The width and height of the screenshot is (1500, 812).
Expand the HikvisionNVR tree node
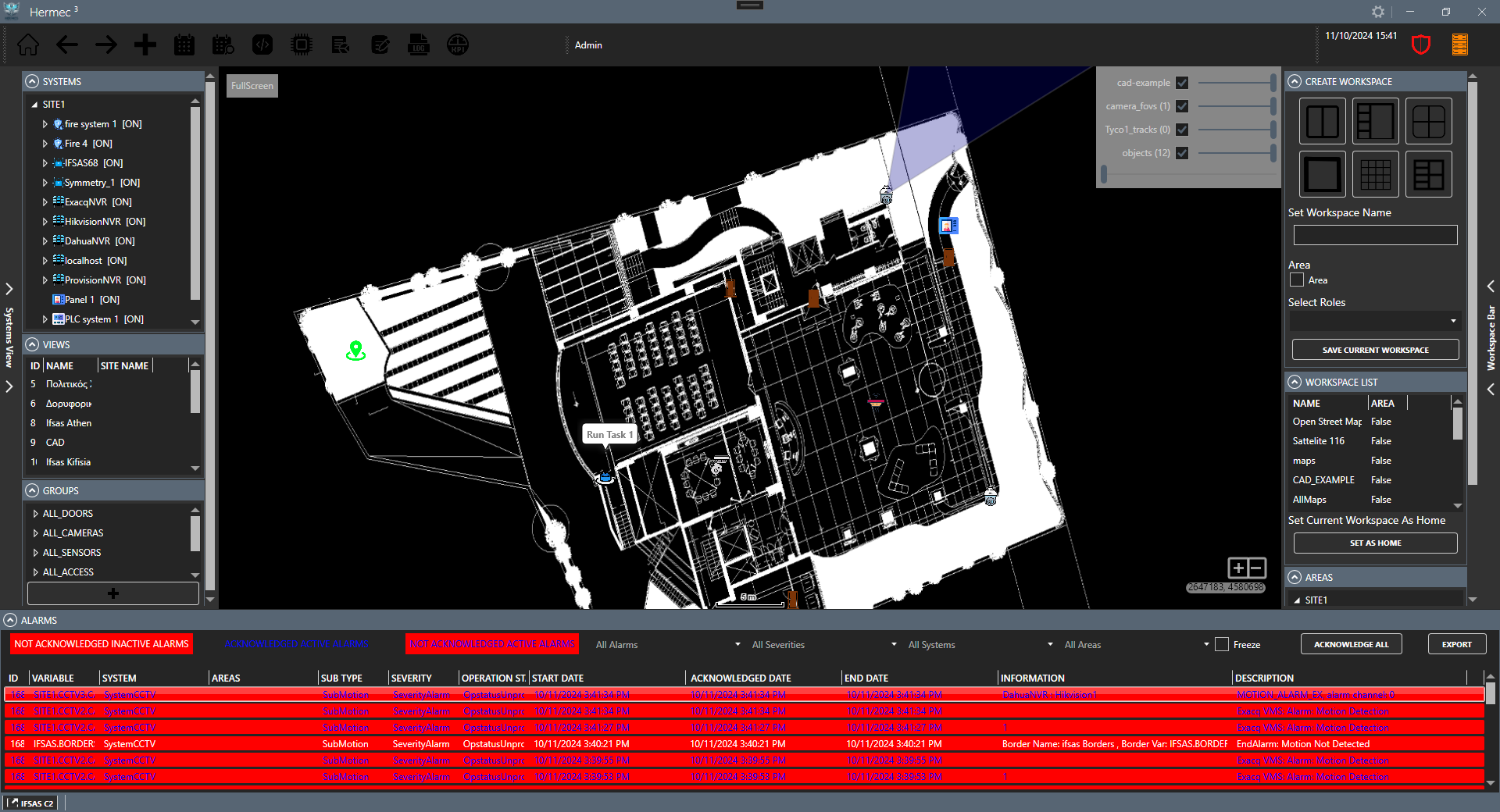tap(45, 222)
